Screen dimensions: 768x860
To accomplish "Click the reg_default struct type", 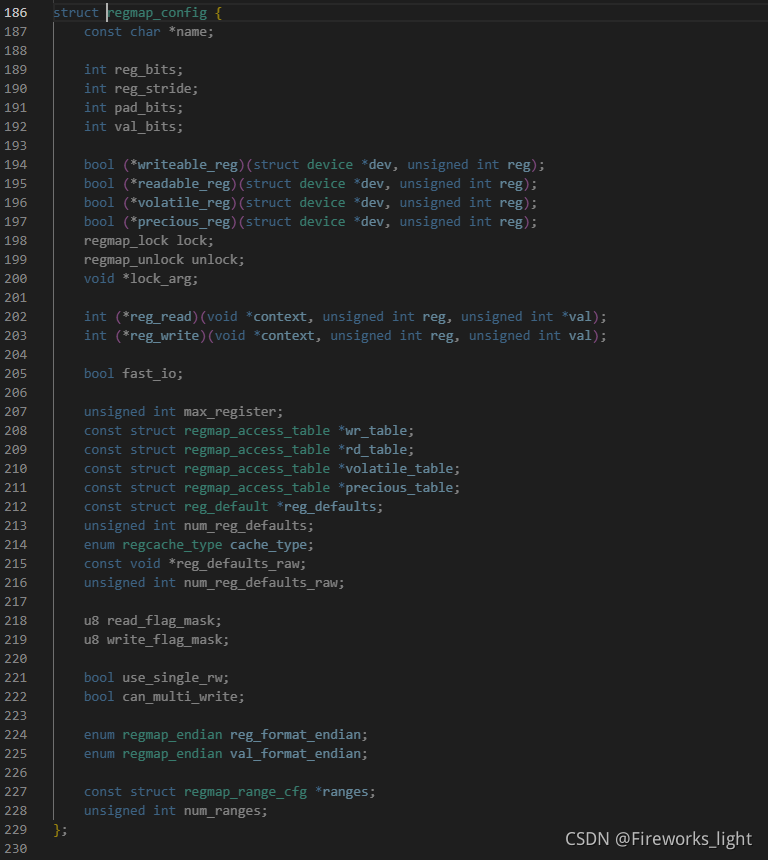I will tap(226, 507).
